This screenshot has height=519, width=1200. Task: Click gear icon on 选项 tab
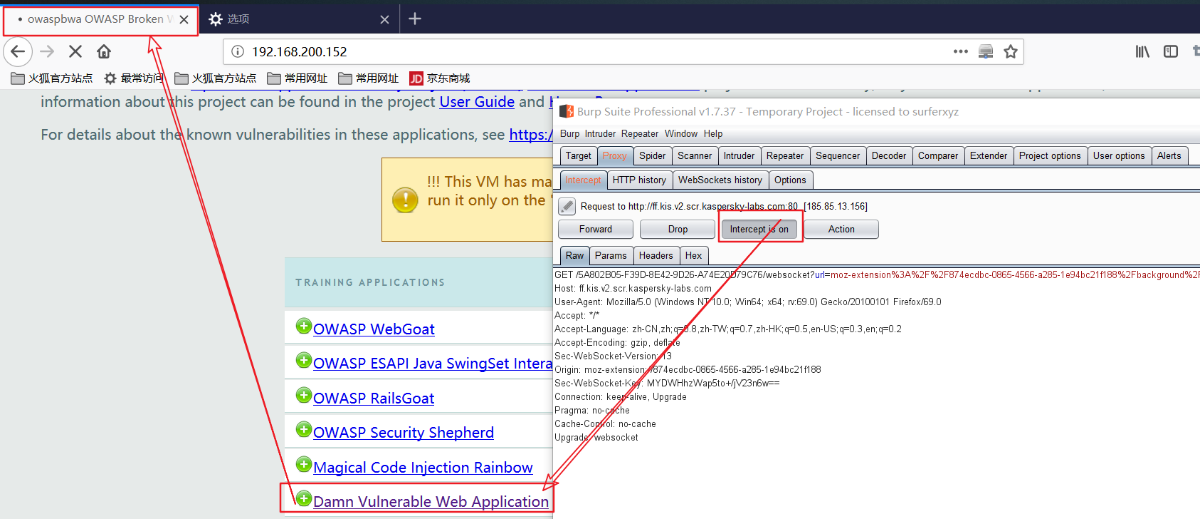(x=215, y=19)
